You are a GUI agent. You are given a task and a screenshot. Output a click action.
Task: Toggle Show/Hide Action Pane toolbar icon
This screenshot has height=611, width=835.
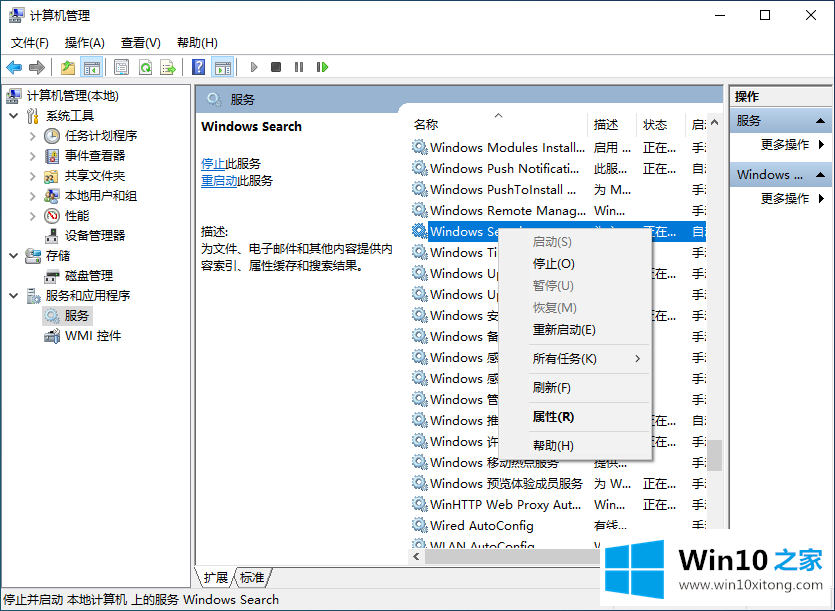click(x=223, y=67)
